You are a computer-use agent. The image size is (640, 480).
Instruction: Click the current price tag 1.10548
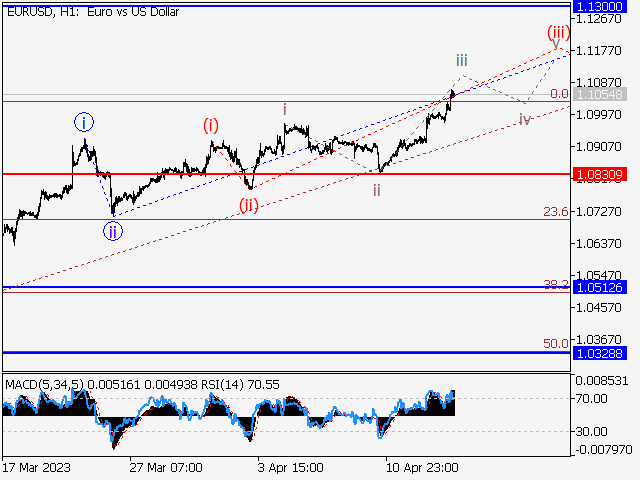click(x=599, y=94)
